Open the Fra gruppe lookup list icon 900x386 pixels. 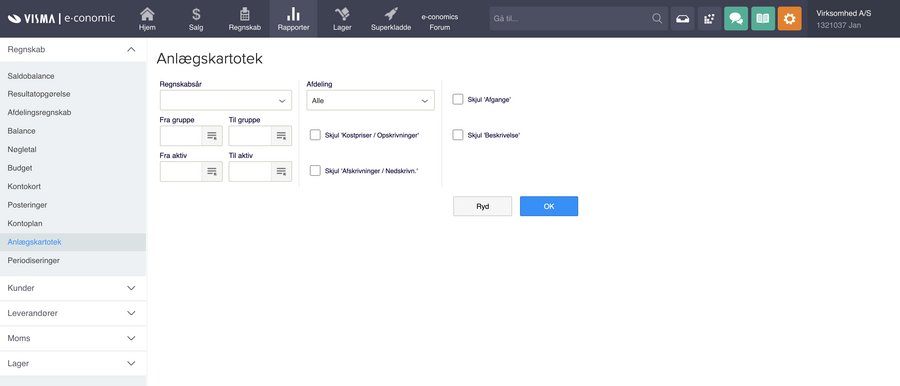(x=212, y=136)
